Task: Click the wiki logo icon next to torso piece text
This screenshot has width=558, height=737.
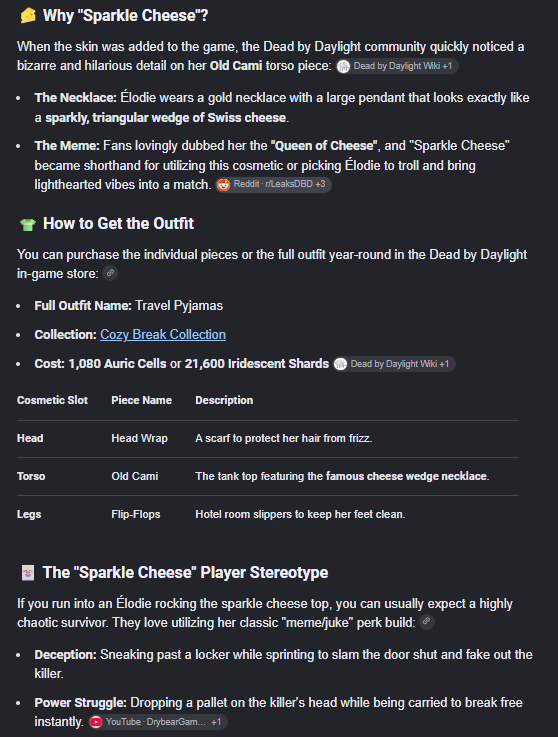Action: [x=344, y=66]
